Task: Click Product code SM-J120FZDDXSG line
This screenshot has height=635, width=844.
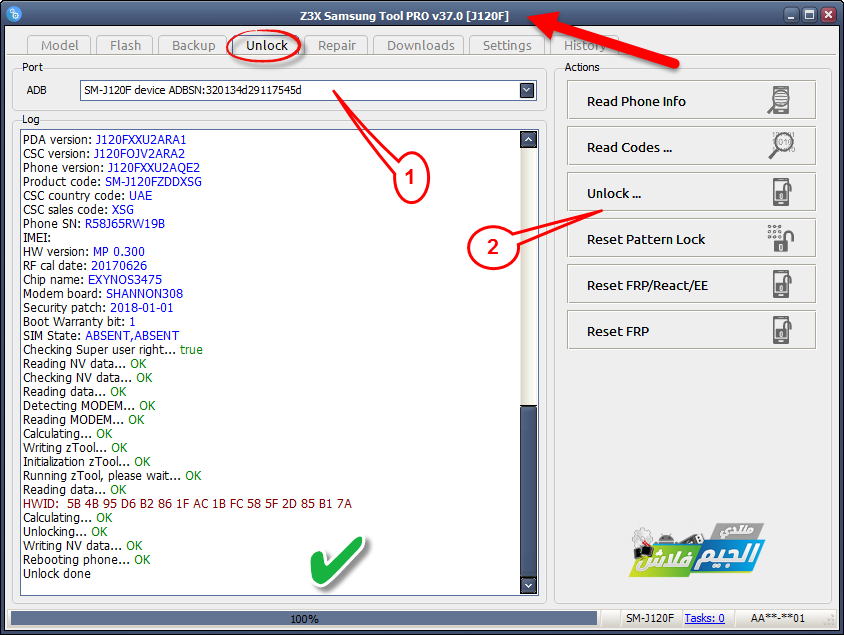Action: point(112,182)
